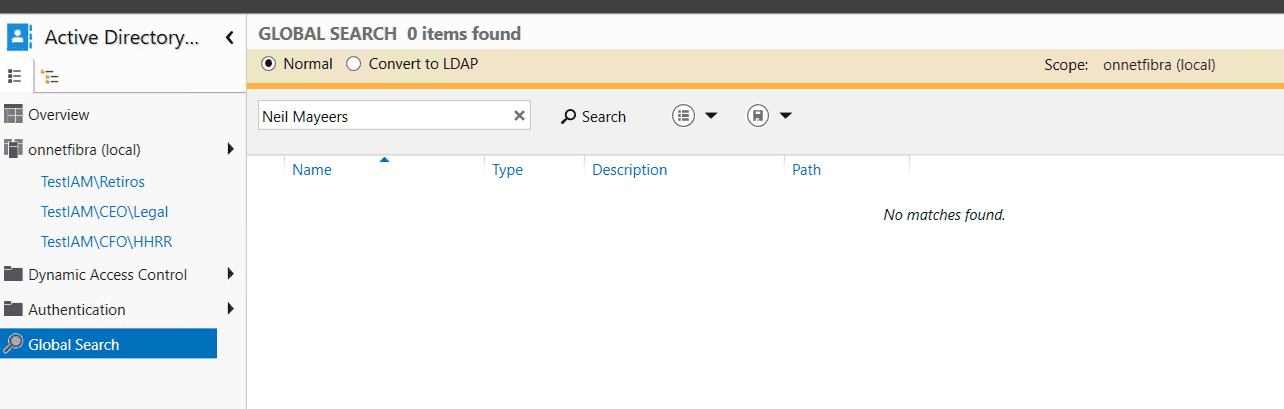
Task: Expand the Dynamic Access Control arrow
Action: click(230, 274)
